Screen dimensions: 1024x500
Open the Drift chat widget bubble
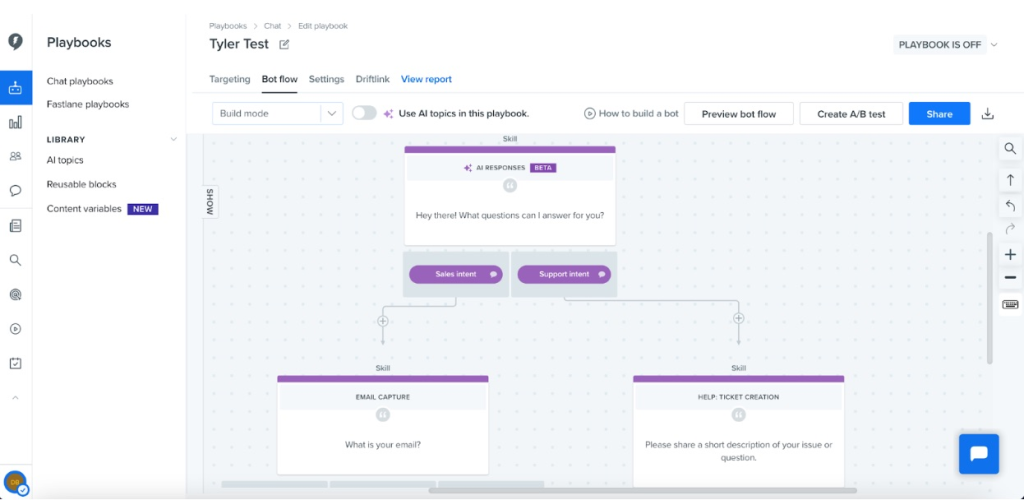pos(979,453)
